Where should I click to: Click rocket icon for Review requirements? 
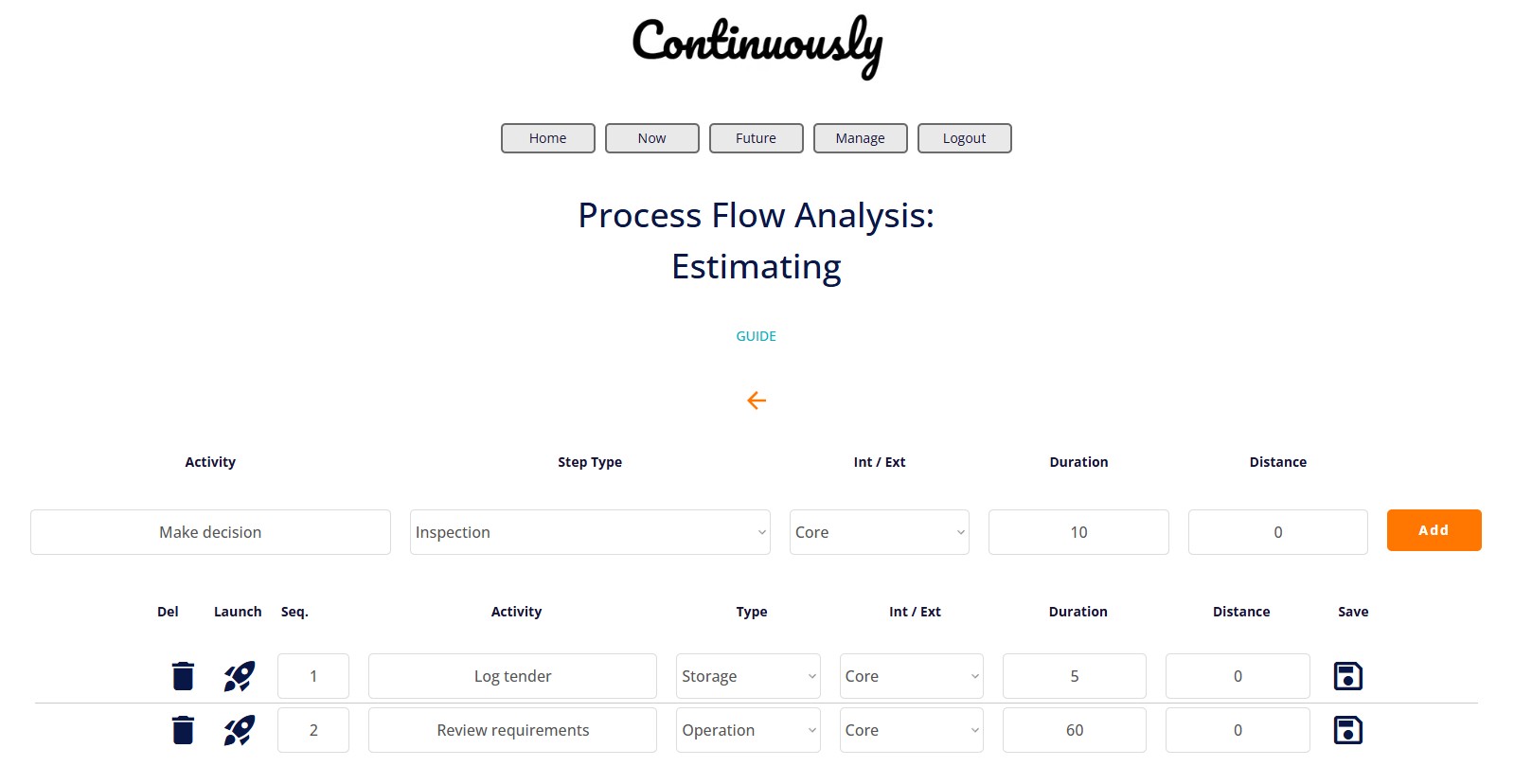pos(239,730)
